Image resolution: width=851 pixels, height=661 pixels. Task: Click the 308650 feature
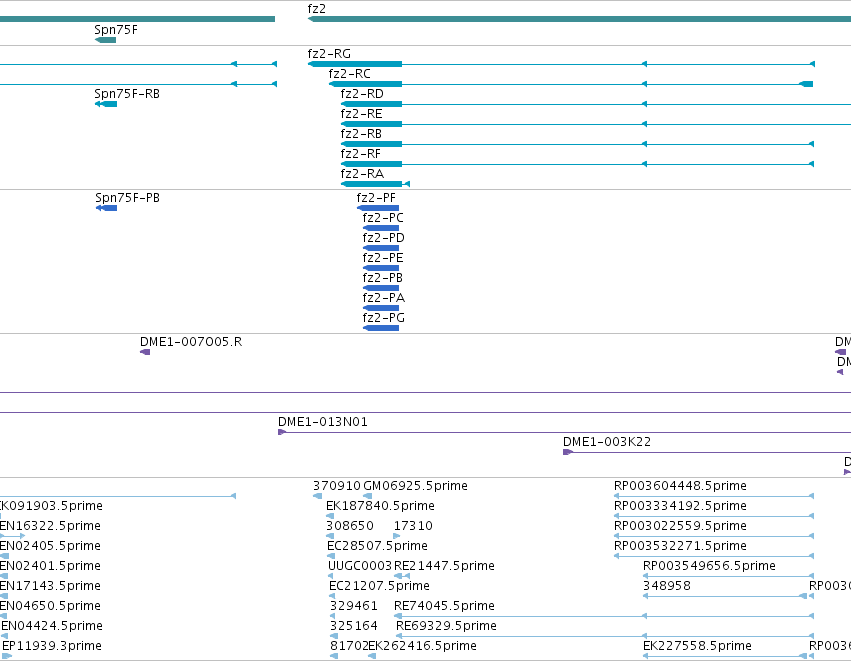click(x=330, y=536)
